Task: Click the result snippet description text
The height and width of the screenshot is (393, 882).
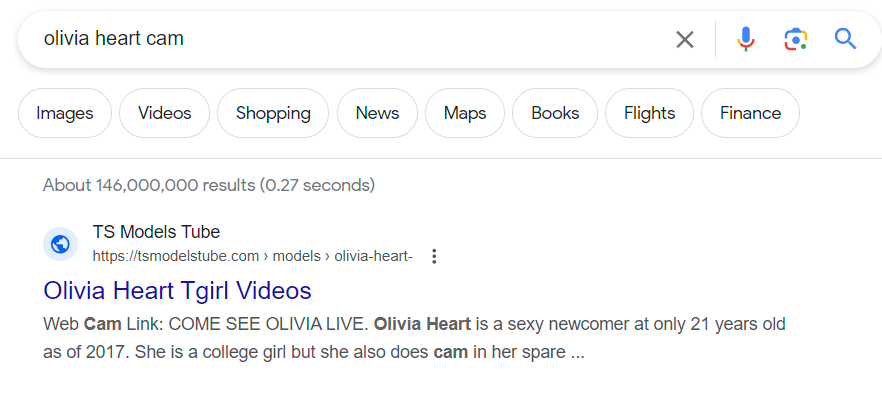Action: [x=414, y=338]
